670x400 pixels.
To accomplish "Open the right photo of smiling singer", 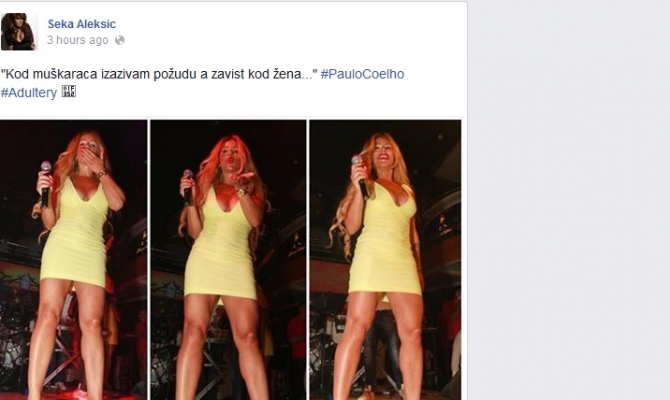I will 385,260.
